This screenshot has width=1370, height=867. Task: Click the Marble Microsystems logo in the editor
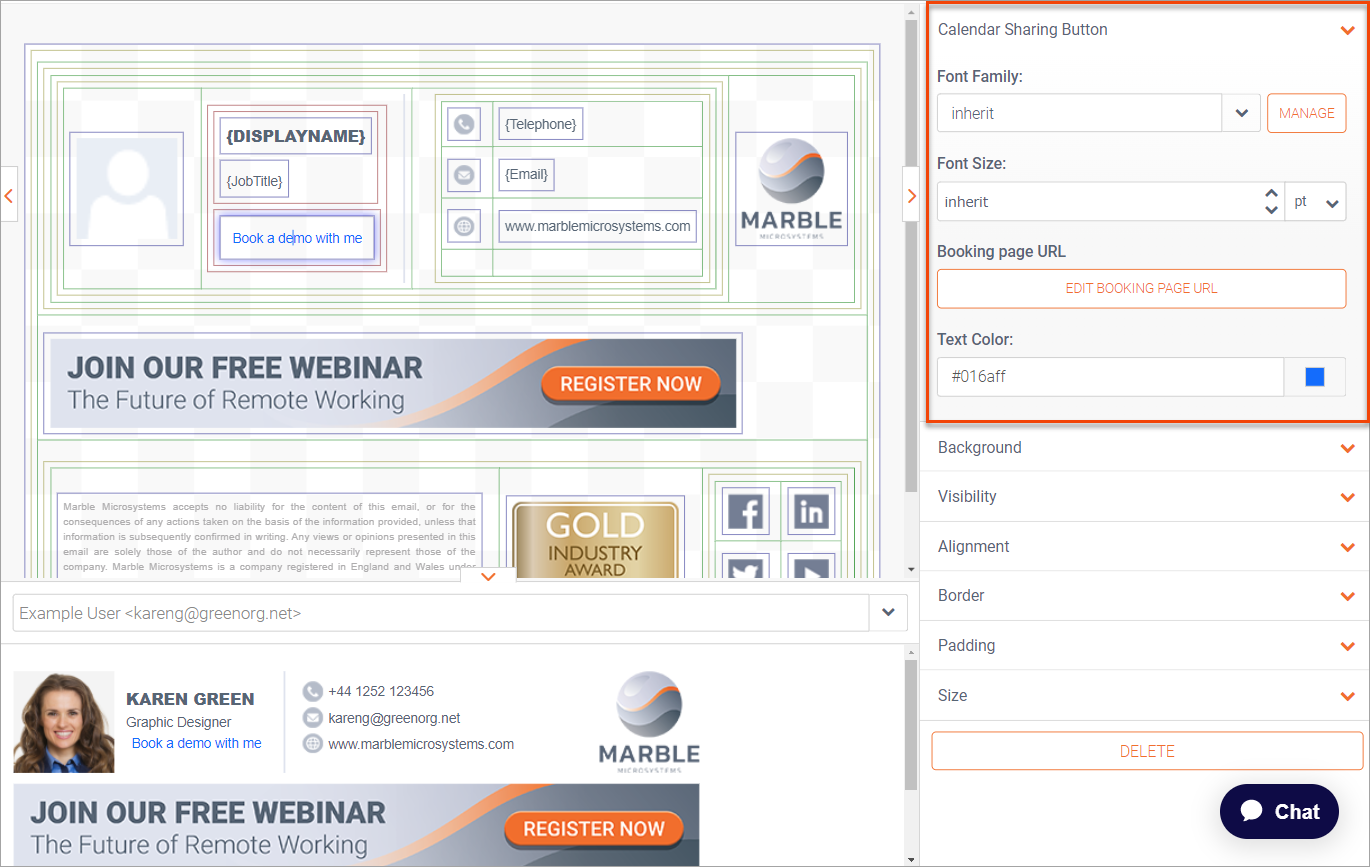(x=791, y=189)
